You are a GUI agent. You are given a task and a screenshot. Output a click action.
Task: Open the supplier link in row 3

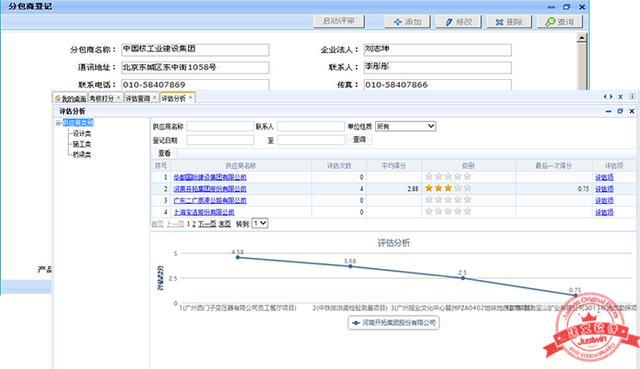pyautogui.click(x=210, y=200)
